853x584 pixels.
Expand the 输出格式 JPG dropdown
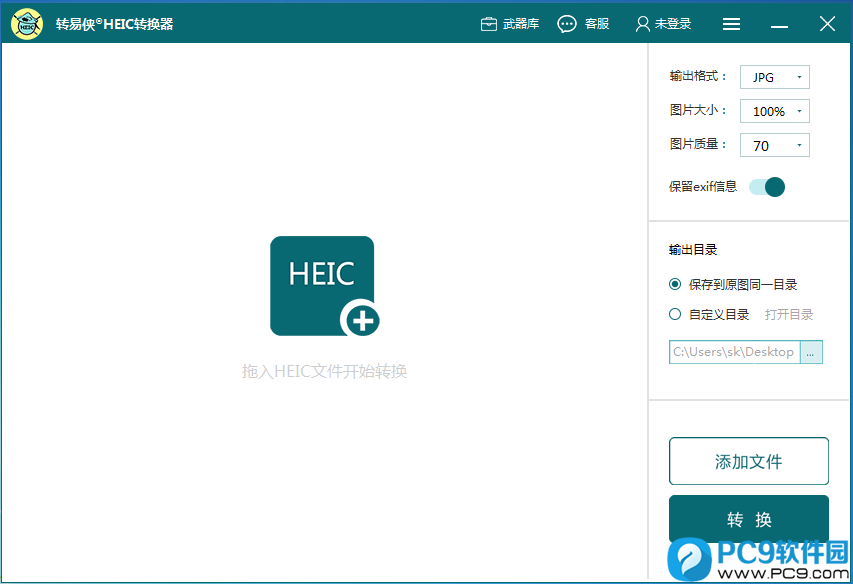point(775,77)
